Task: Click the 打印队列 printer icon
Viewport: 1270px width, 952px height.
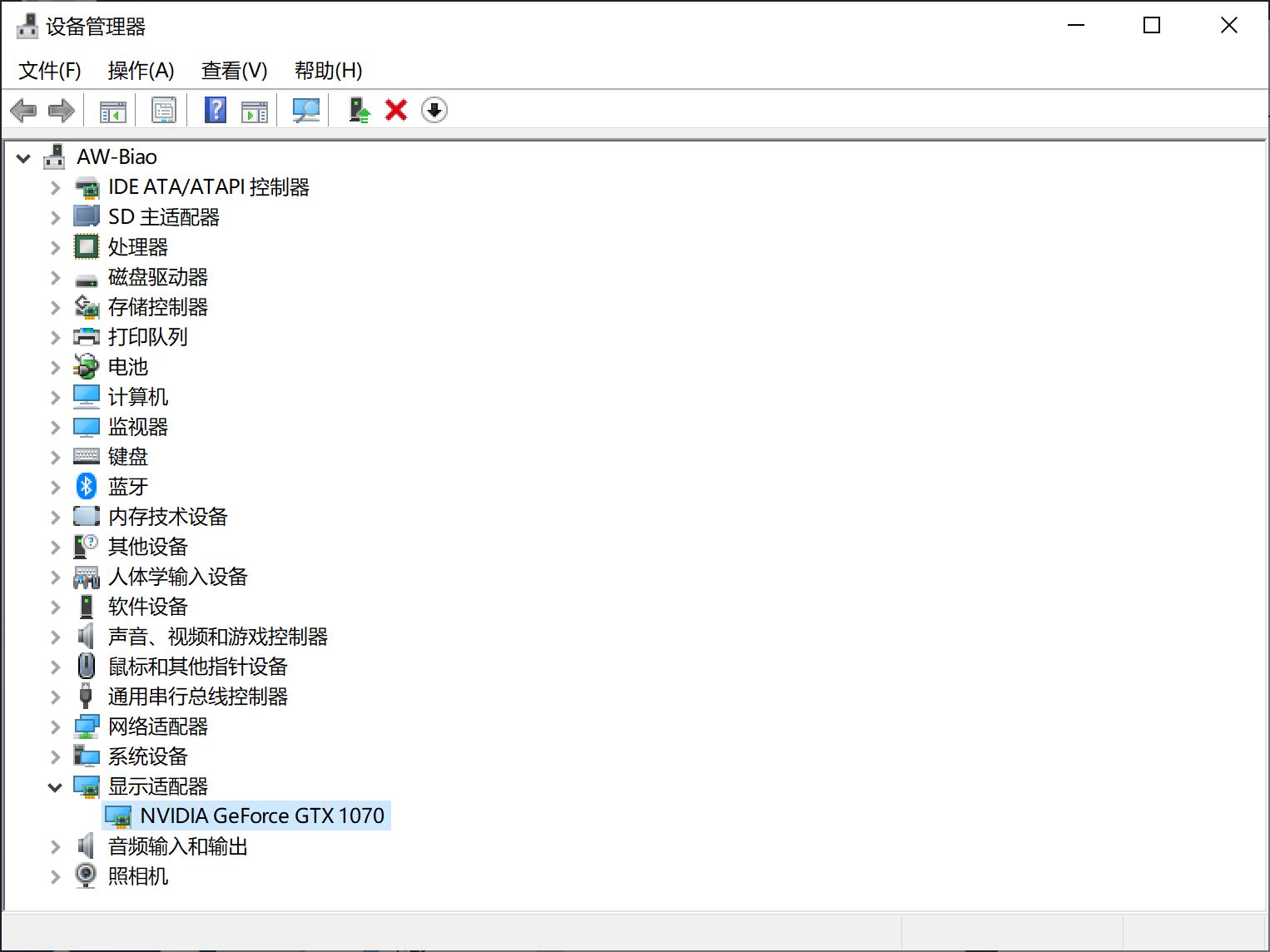Action: [87, 337]
